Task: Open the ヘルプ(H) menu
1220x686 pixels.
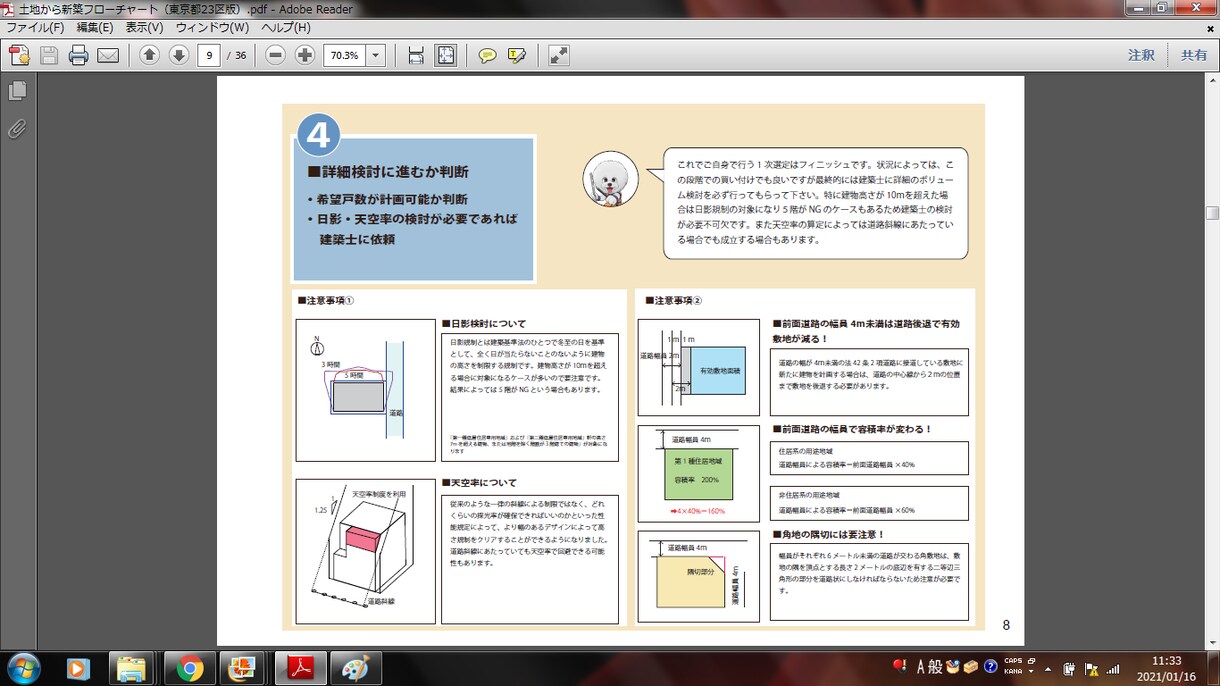Action: pyautogui.click(x=285, y=28)
